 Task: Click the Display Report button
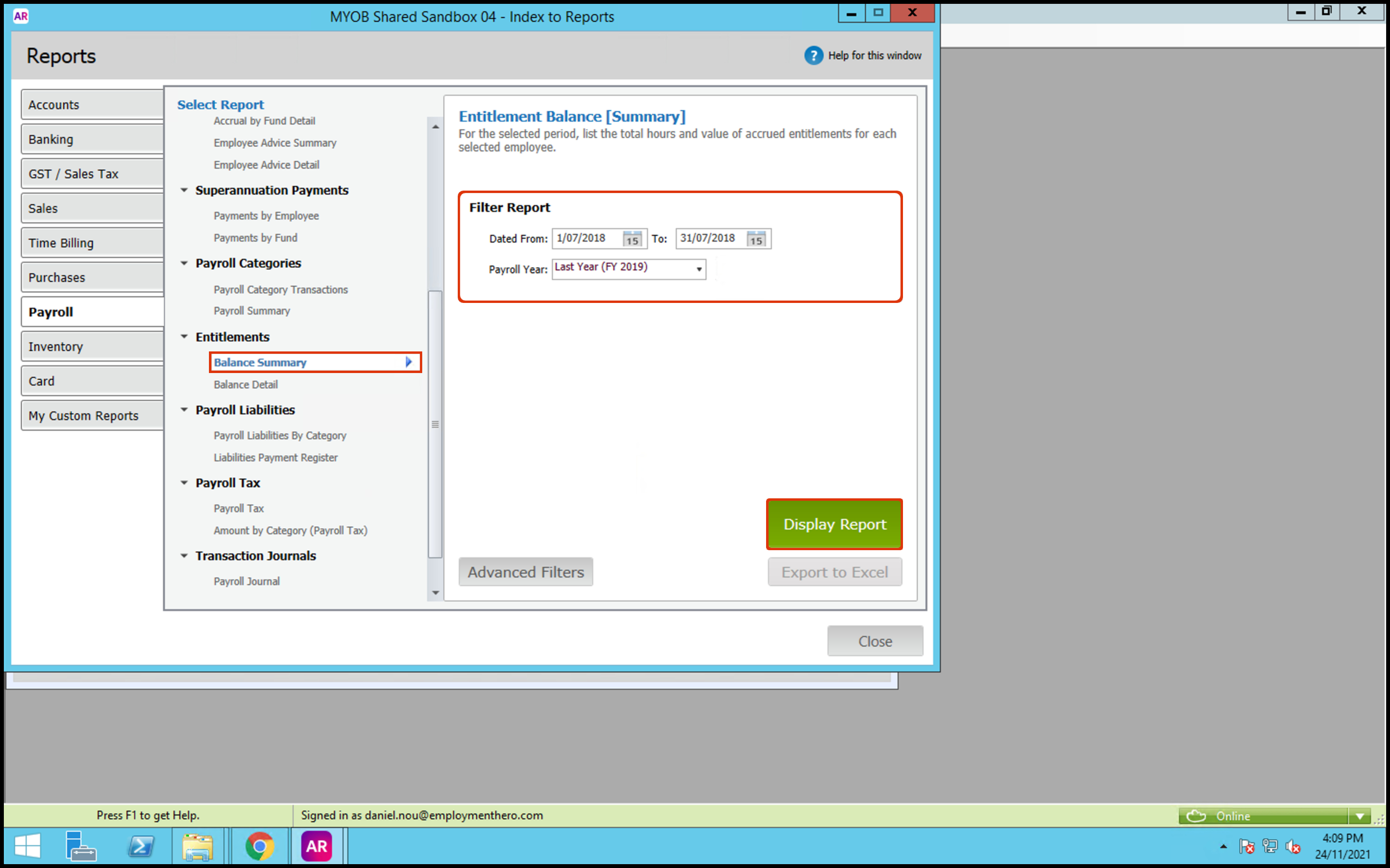(x=834, y=524)
